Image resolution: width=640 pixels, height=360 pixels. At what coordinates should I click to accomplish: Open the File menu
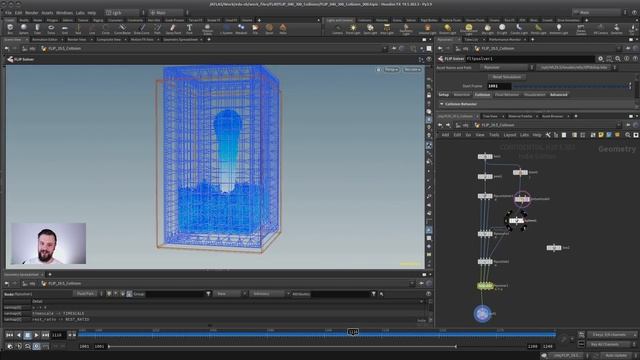(8, 13)
